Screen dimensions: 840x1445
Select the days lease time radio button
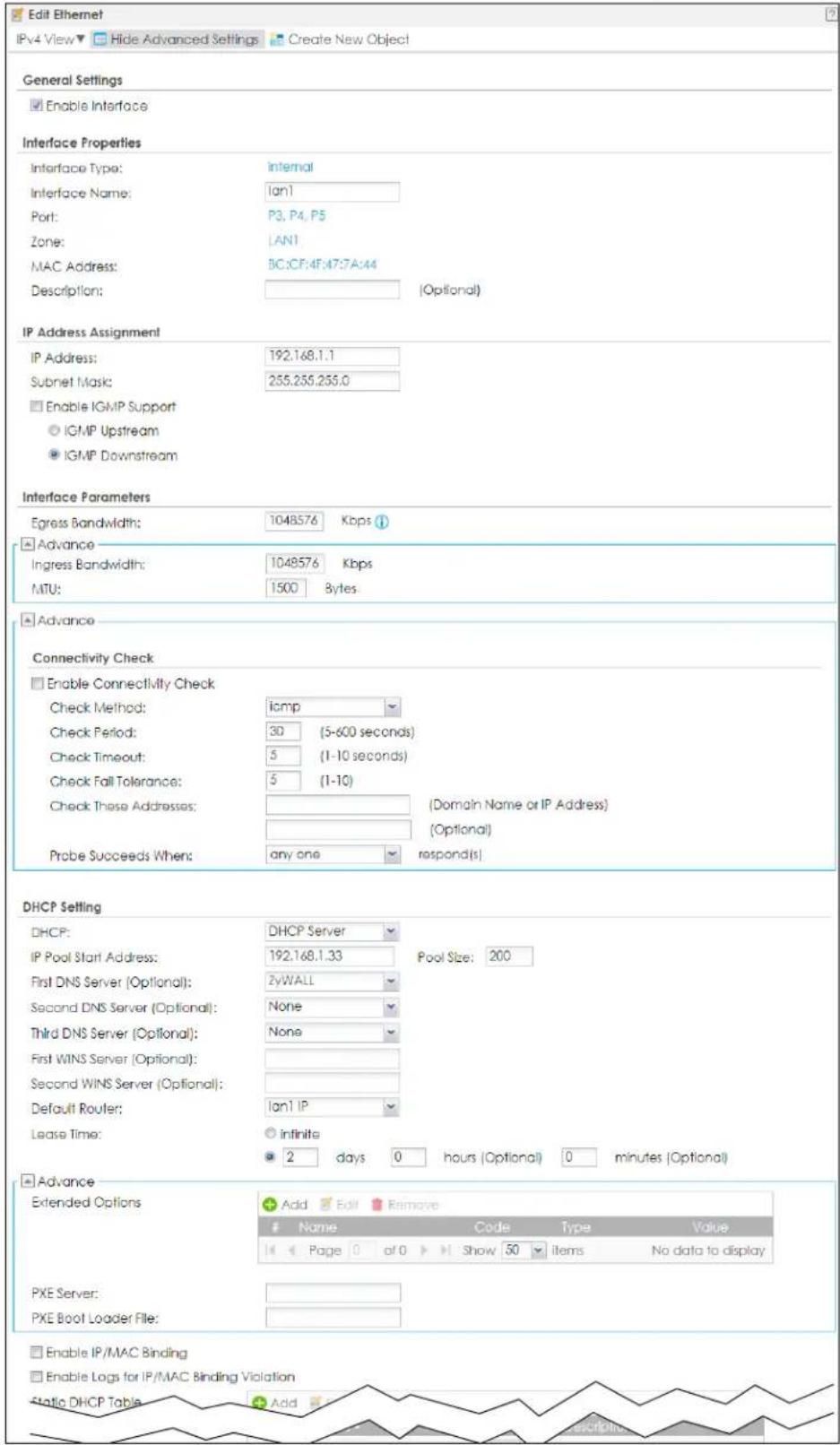(271, 1157)
